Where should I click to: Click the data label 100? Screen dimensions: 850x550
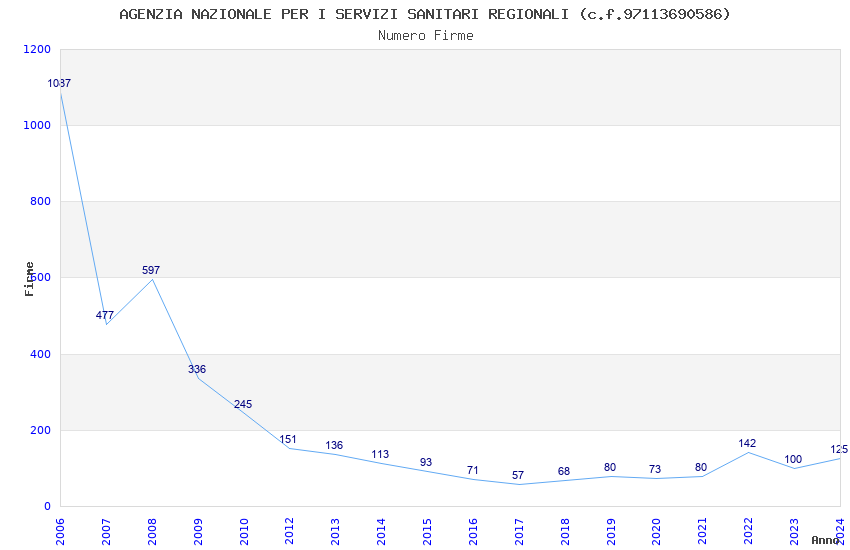793,460
